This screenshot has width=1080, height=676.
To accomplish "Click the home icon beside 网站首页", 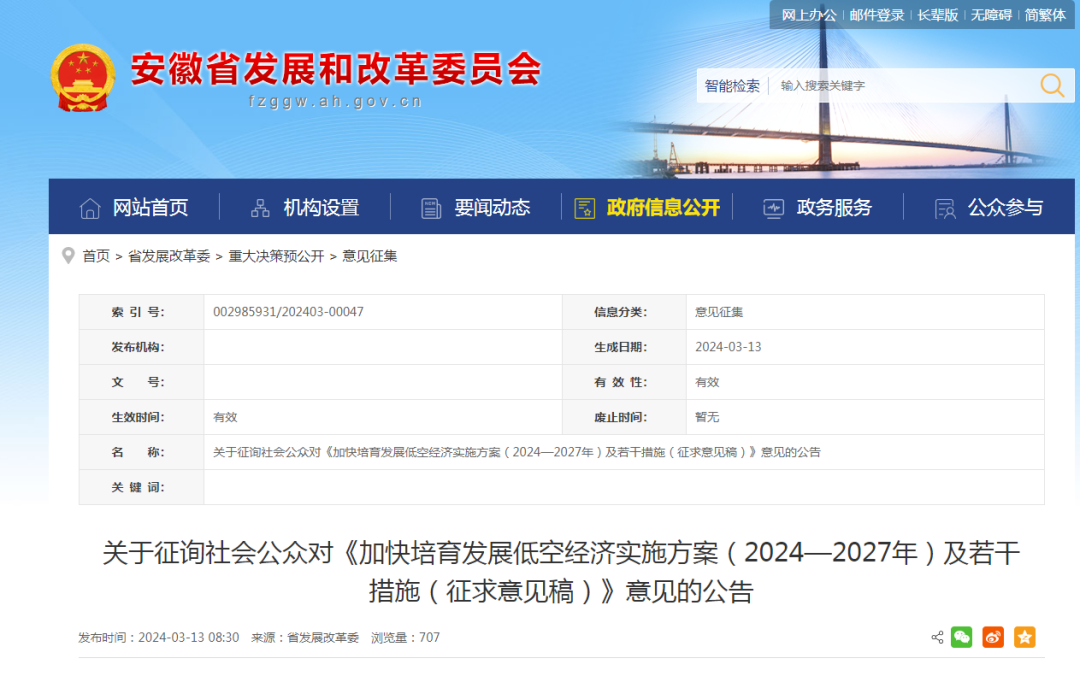I will click(x=90, y=208).
